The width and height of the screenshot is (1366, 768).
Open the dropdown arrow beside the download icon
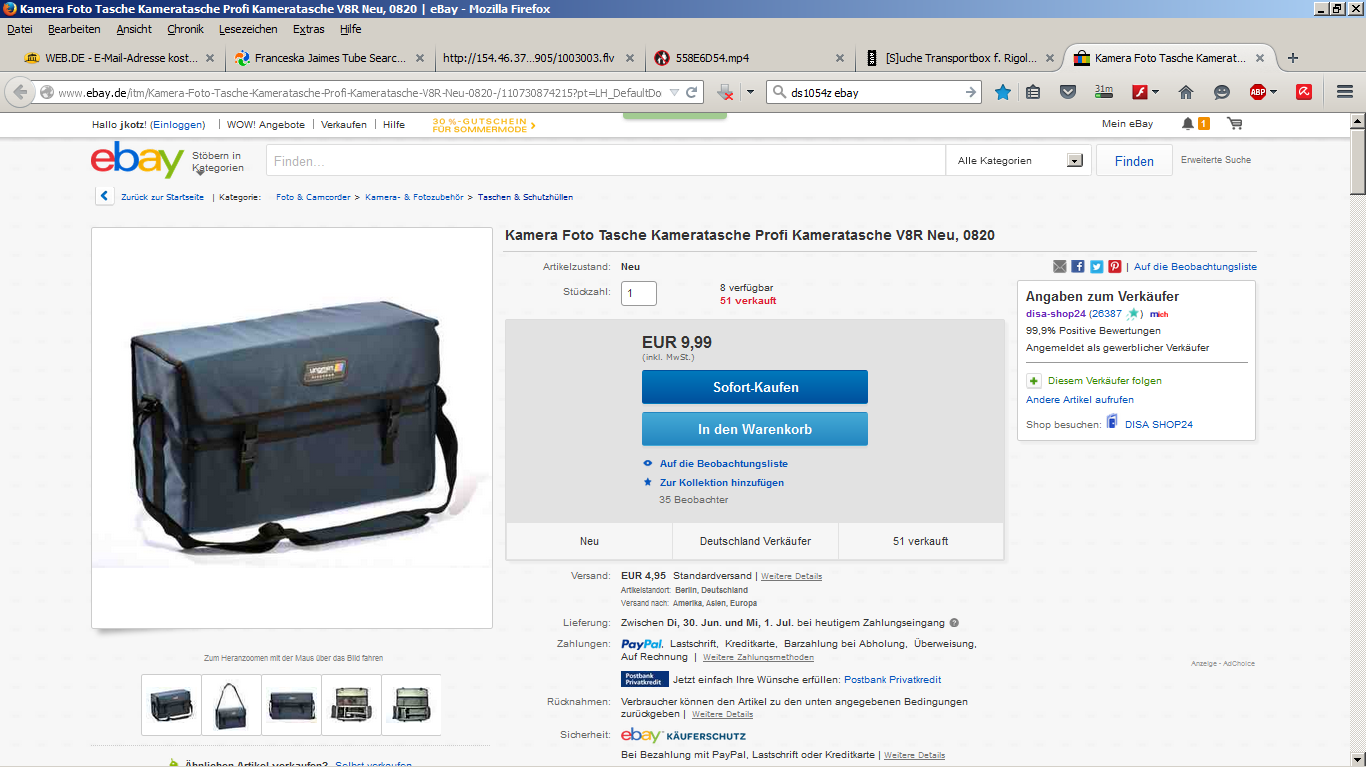[750, 92]
